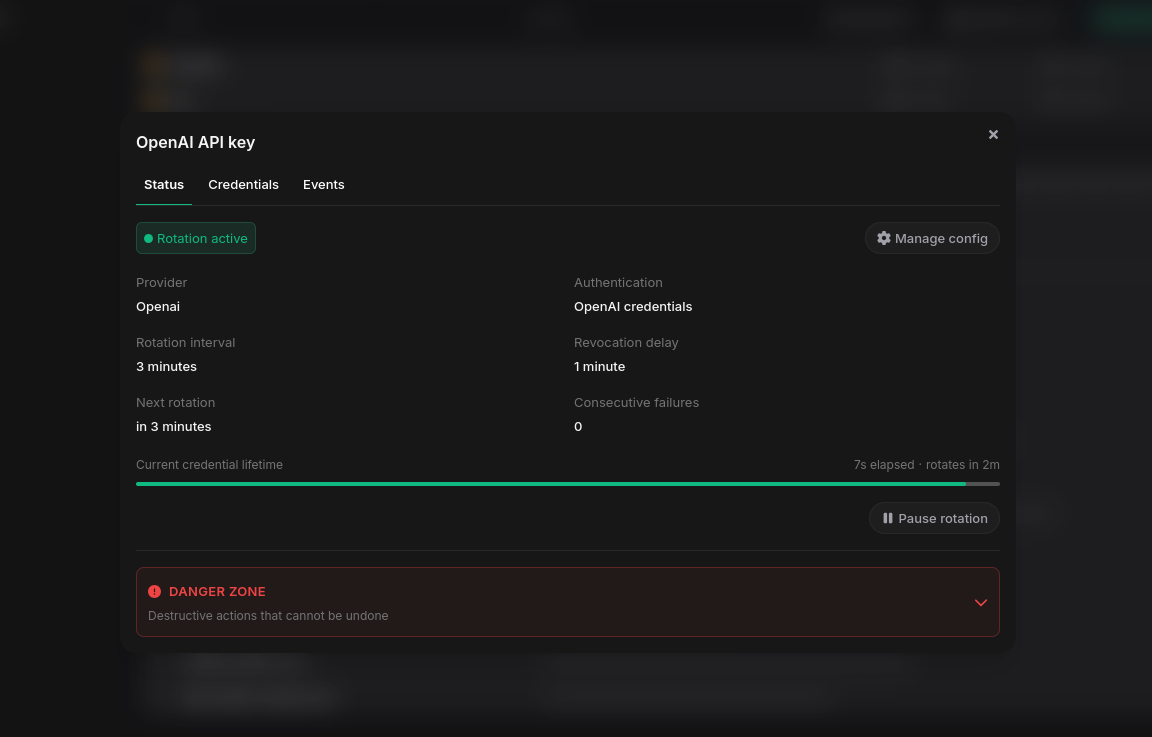Image resolution: width=1152 pixels, height=737 pixels.
Task: Click the 'Provider' label
Action: (162, 283)
